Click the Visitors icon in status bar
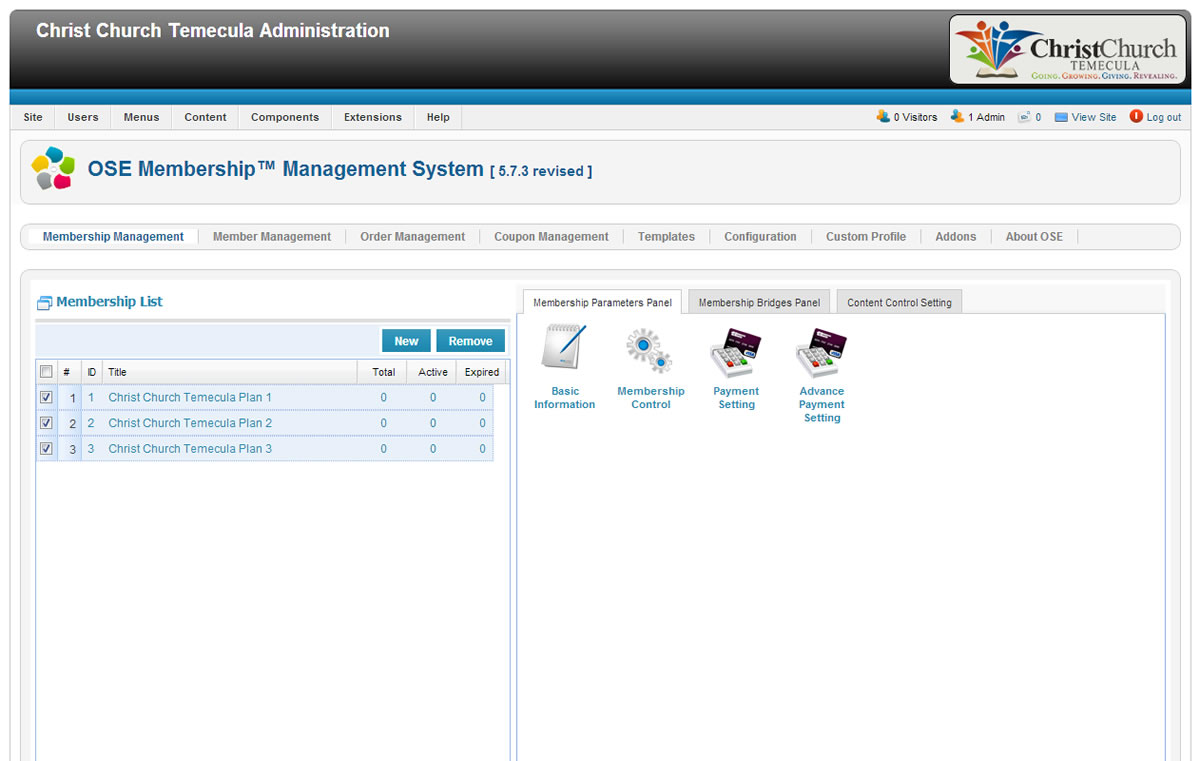The width and height of the screenshot is (1200, 761). click(x=883, y=117)
